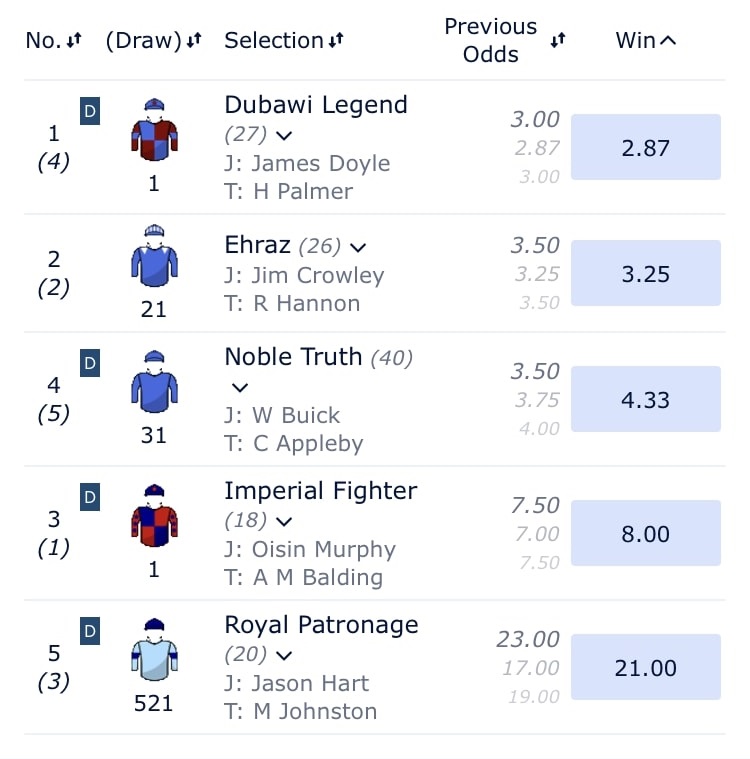Click the D badge beside Royal Patronage

click(x=90, y=631)
